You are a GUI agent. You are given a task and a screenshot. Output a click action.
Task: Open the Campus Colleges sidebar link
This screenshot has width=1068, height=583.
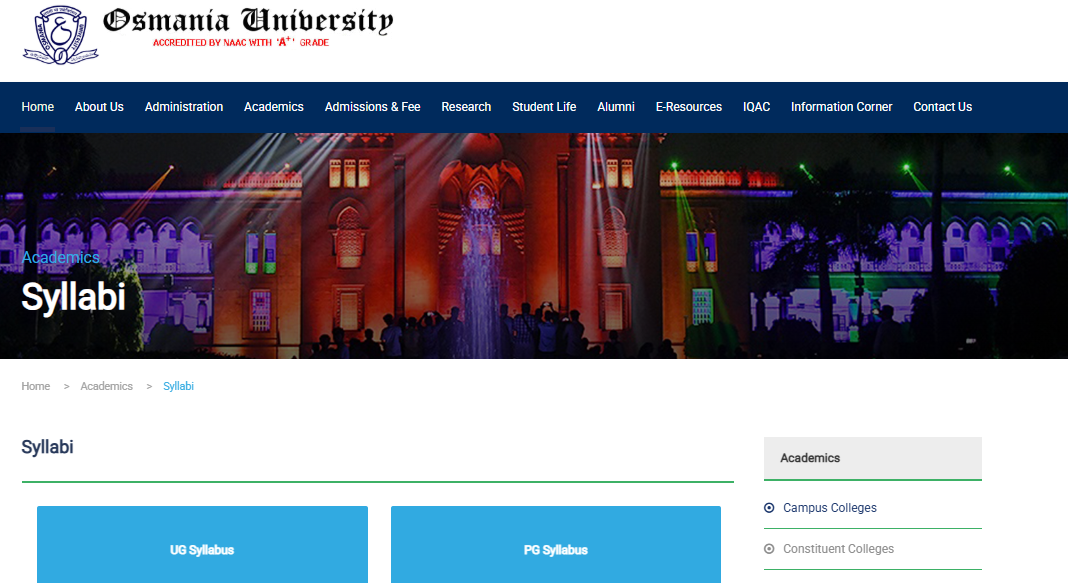tap(830, 508)
